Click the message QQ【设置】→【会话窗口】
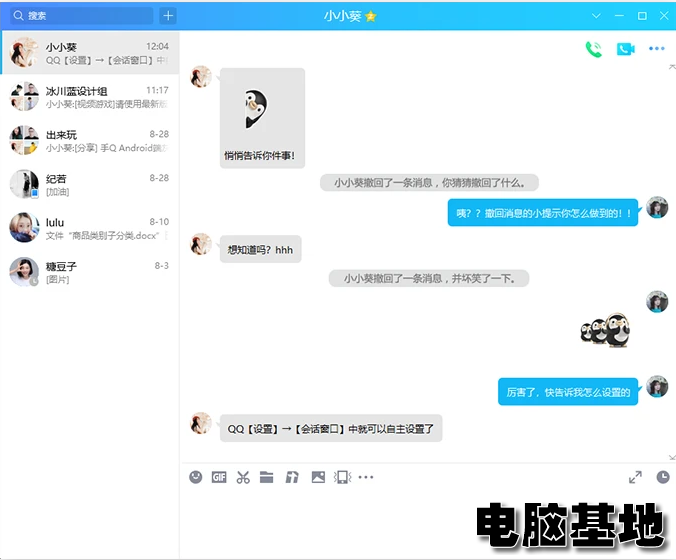 (331, 428)
